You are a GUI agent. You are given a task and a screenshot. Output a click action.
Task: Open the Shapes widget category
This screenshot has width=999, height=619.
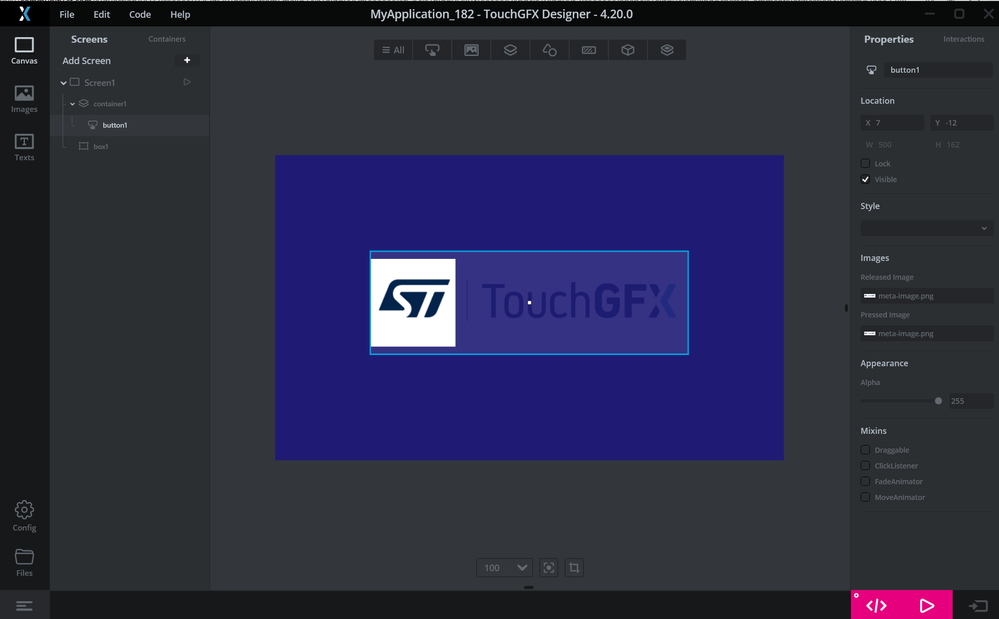[549, 50]
